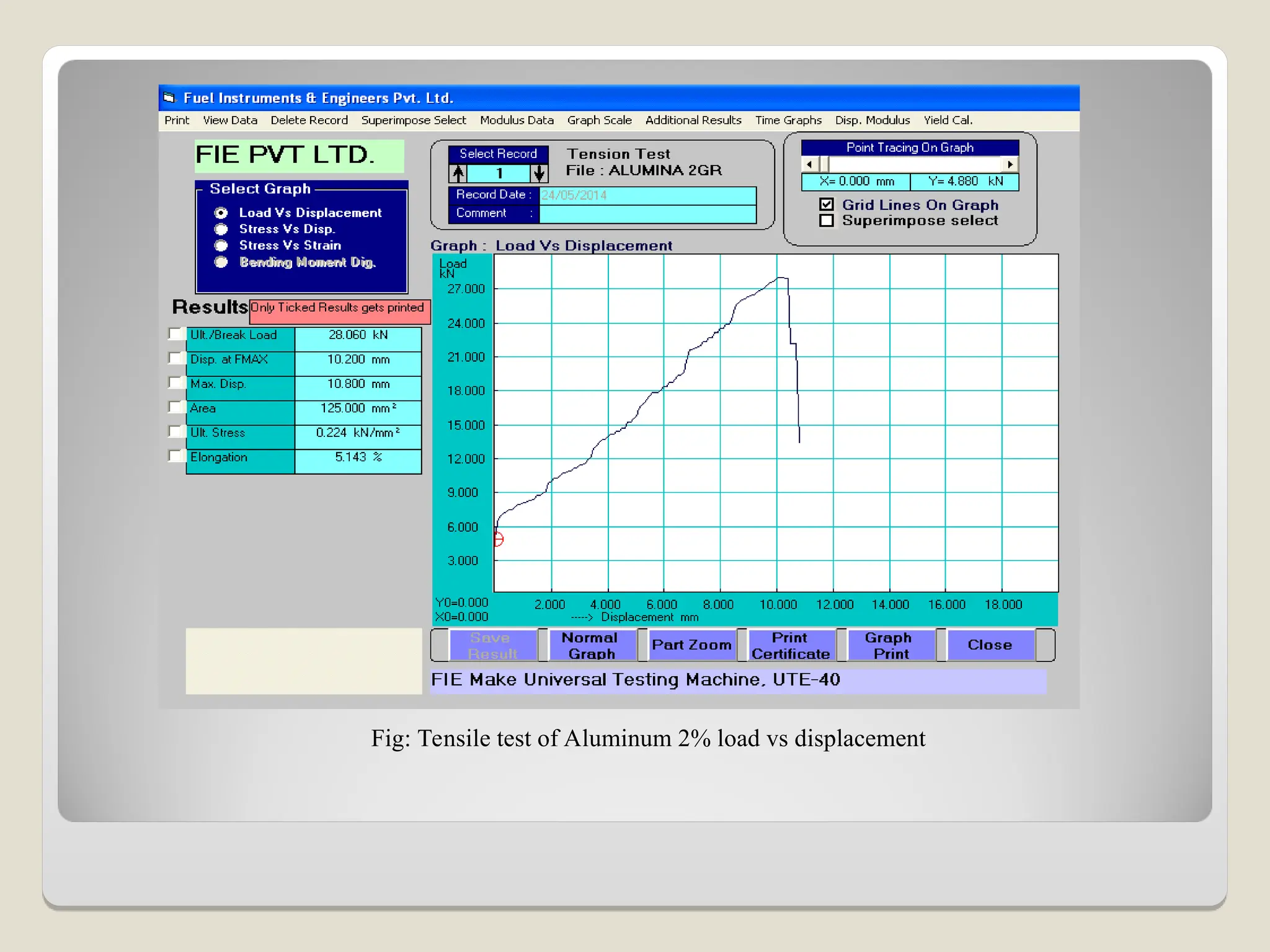
Task: Open the Delete Record menu
Action: [x=309, y=120]
